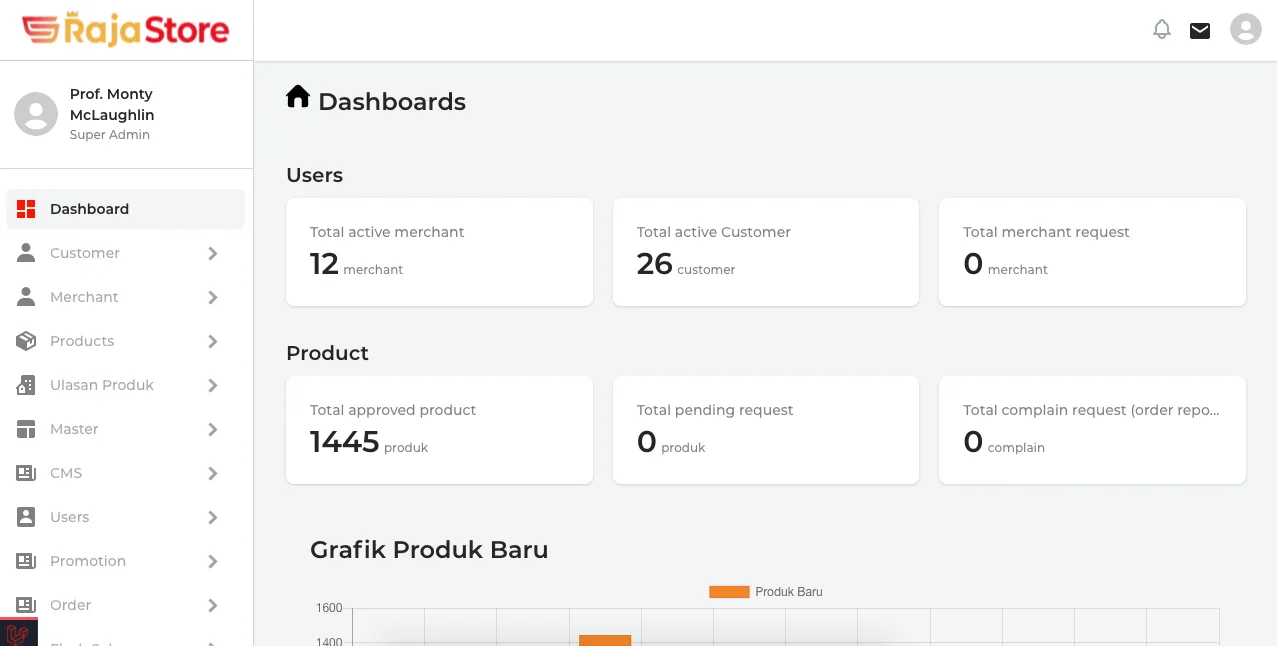Click the Prof. Monty McLaughlin name

pos(112,104)
